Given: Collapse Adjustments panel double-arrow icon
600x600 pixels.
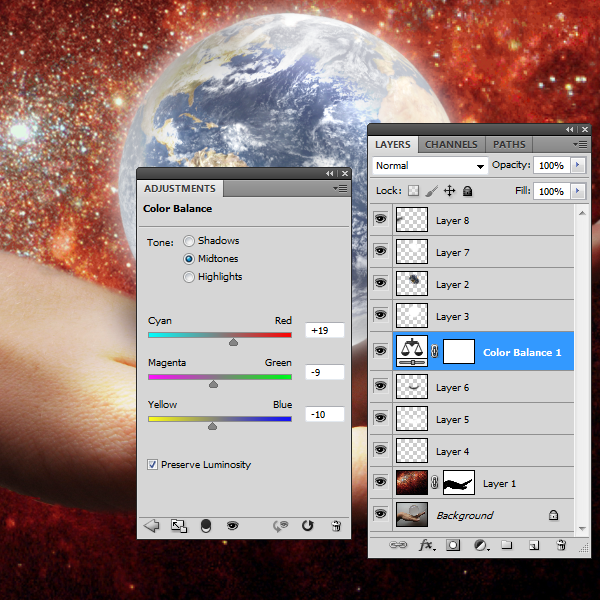Looking at the screenshot, I should 329,173.
